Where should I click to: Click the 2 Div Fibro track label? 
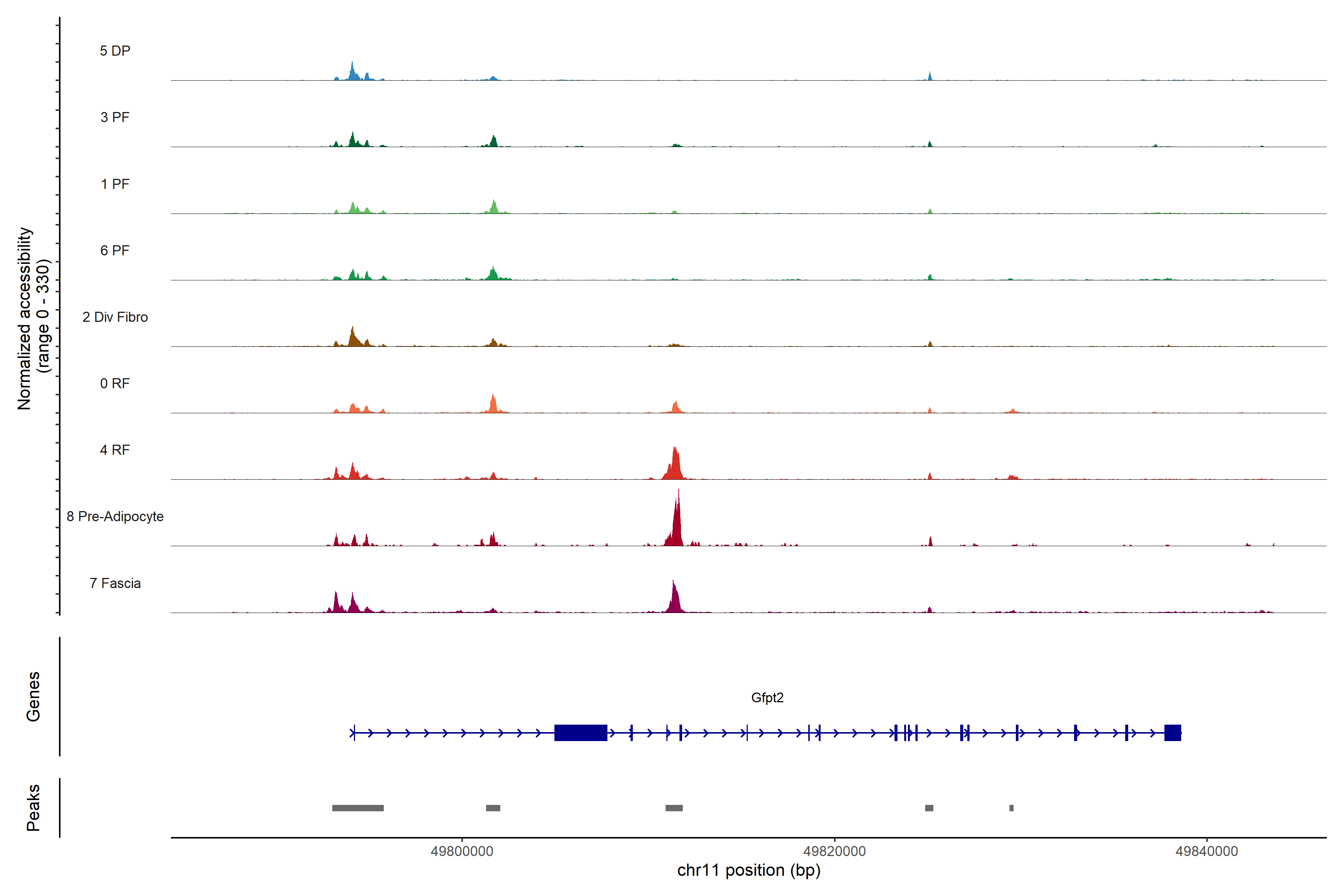pos(115,317)
